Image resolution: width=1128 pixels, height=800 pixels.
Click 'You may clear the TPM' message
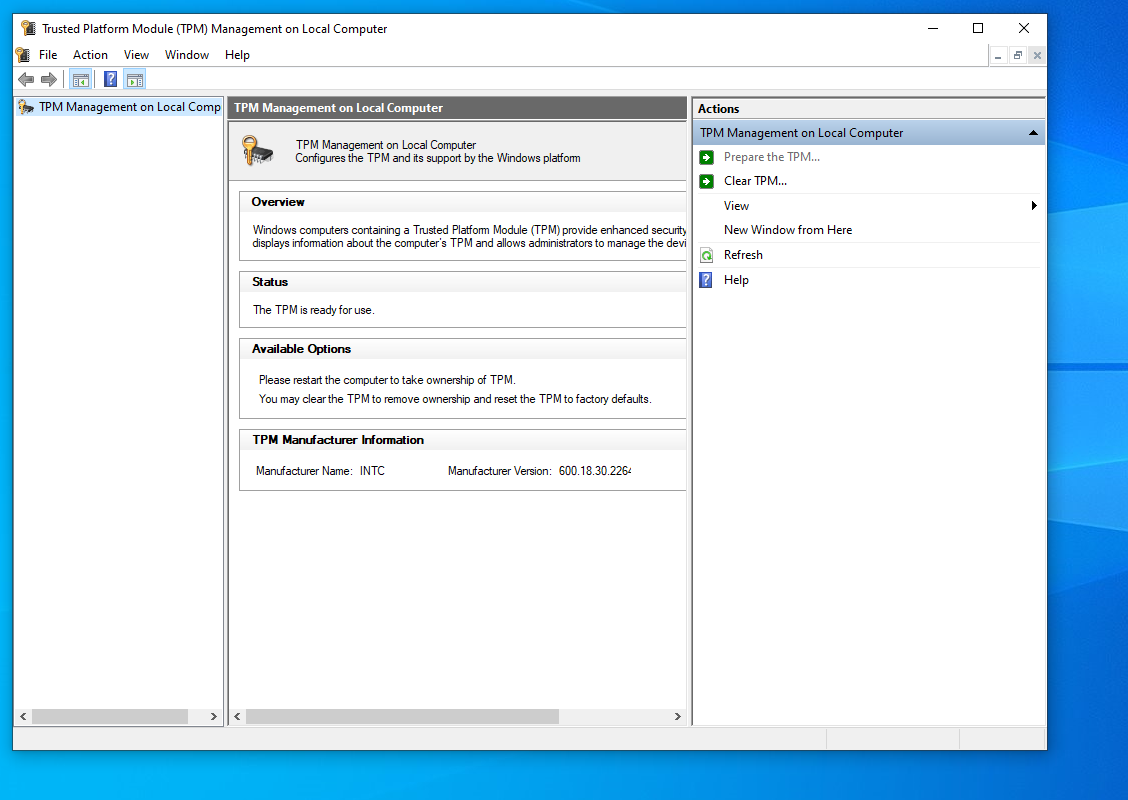[455, 399]
